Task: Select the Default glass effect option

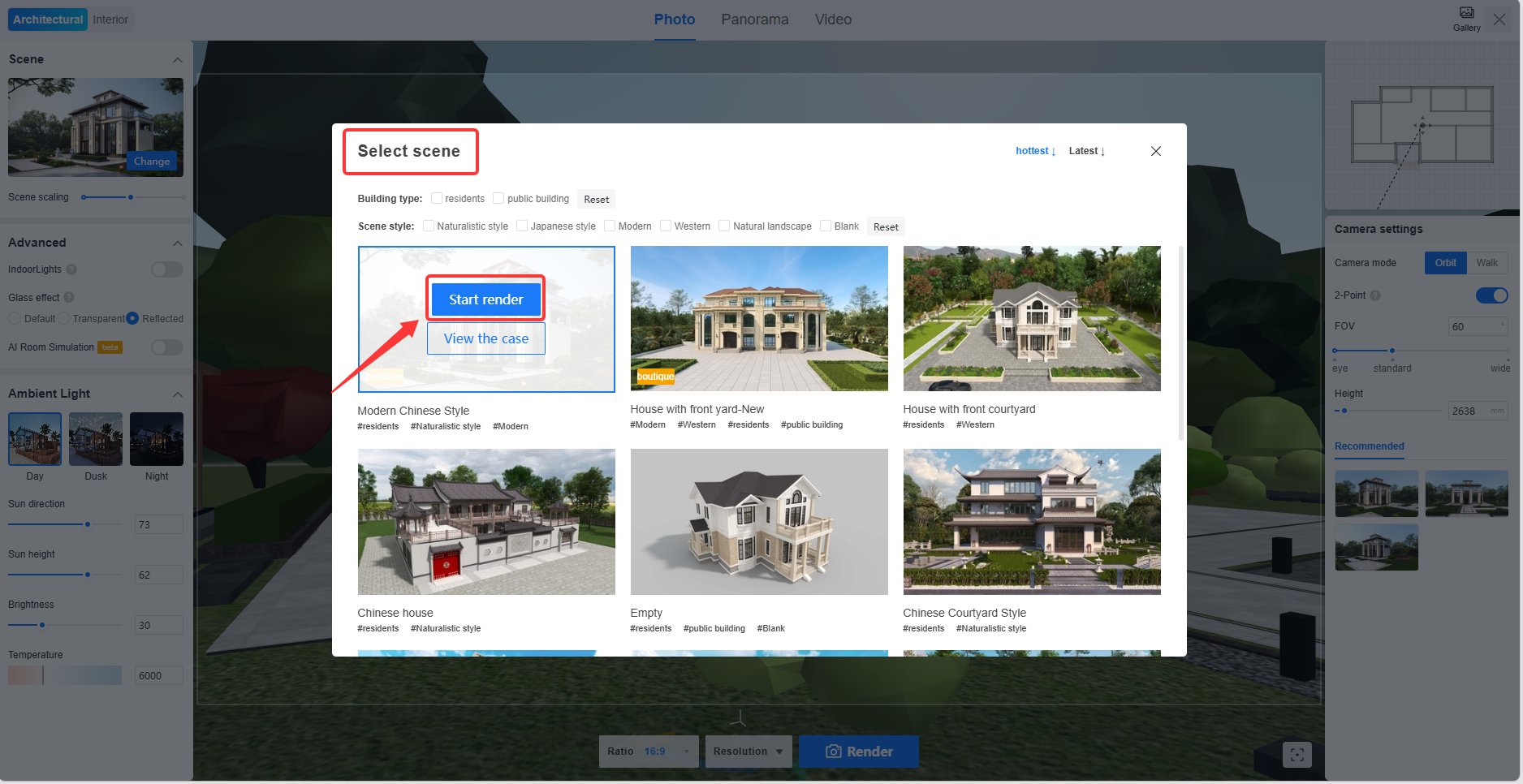Action: (x=15, y=318)
